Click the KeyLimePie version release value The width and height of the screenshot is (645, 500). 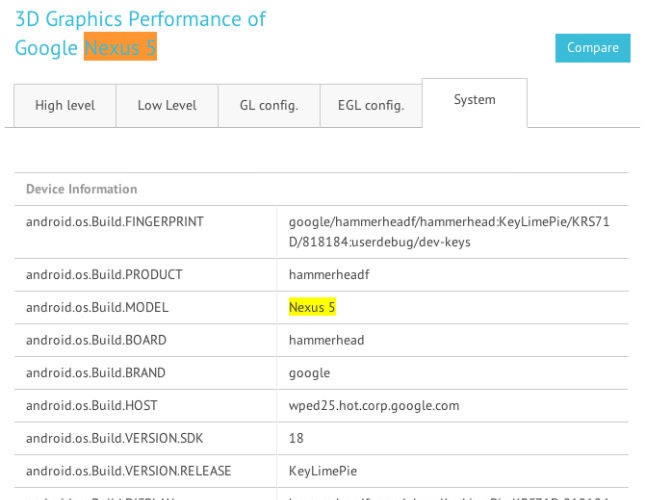(x=323, y=471)
